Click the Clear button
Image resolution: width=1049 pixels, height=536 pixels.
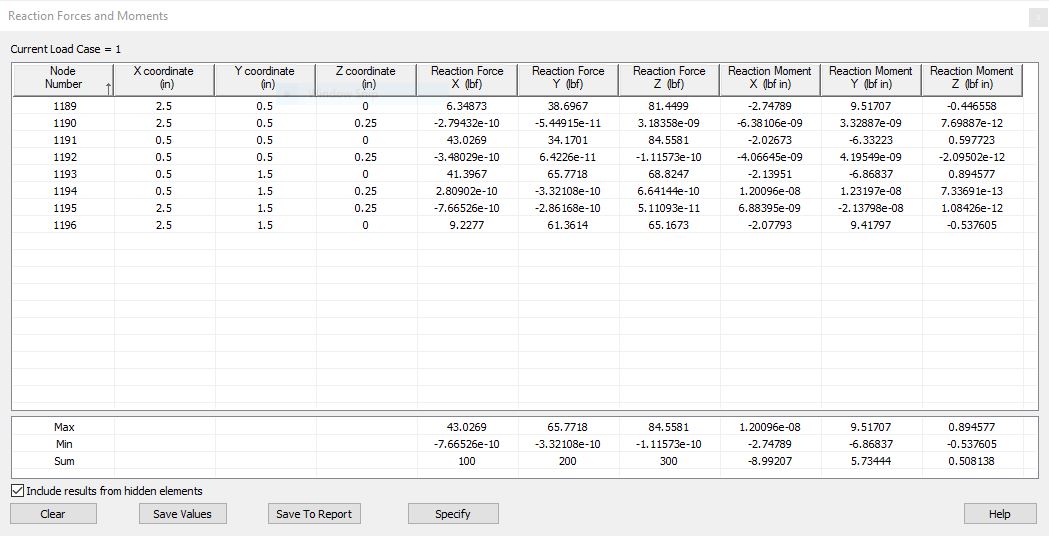pos(53,514)
